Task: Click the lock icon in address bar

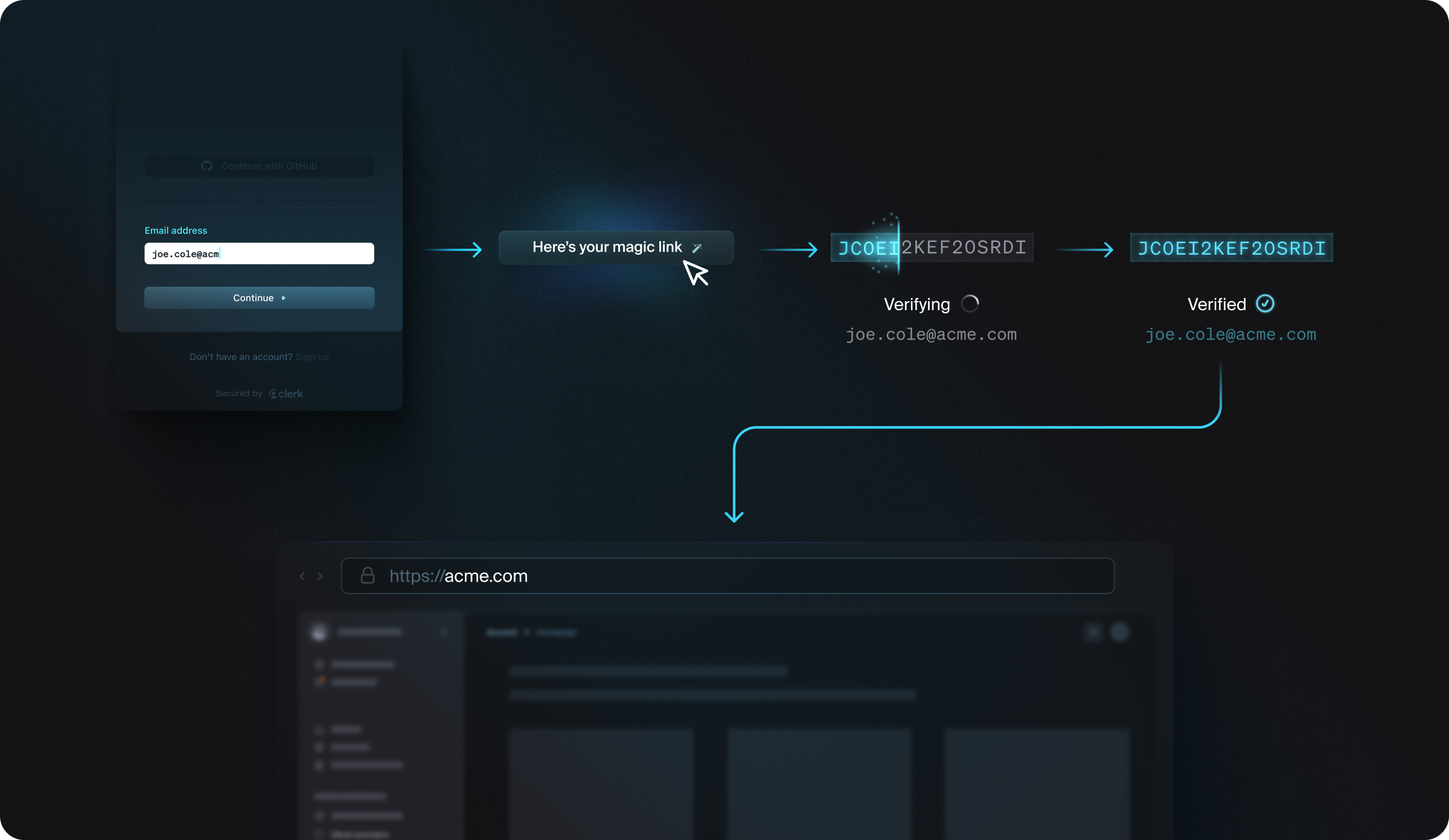Action: pos(366,575)
